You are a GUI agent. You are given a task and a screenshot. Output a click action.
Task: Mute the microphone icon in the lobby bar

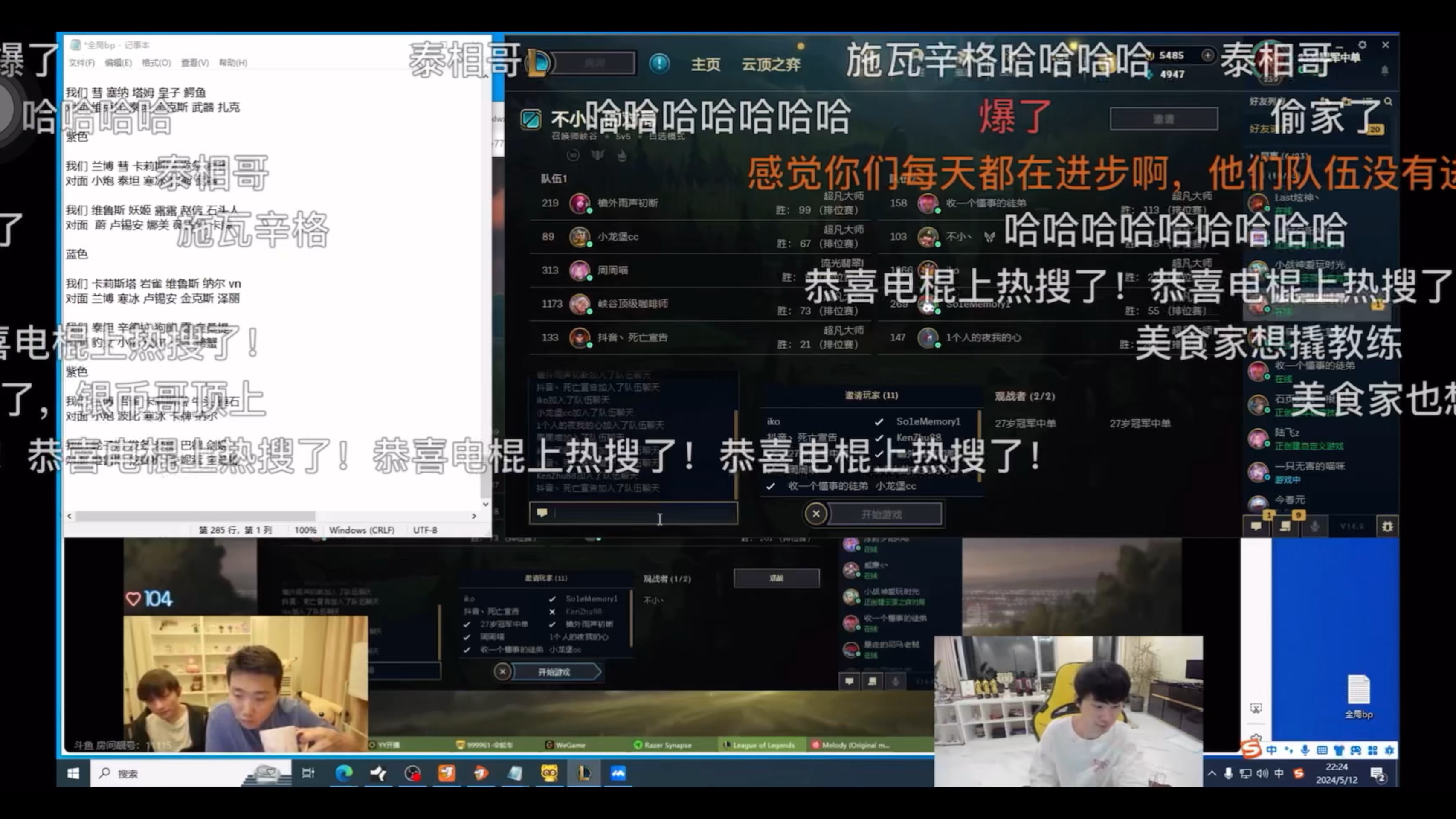pos(1315,527)
